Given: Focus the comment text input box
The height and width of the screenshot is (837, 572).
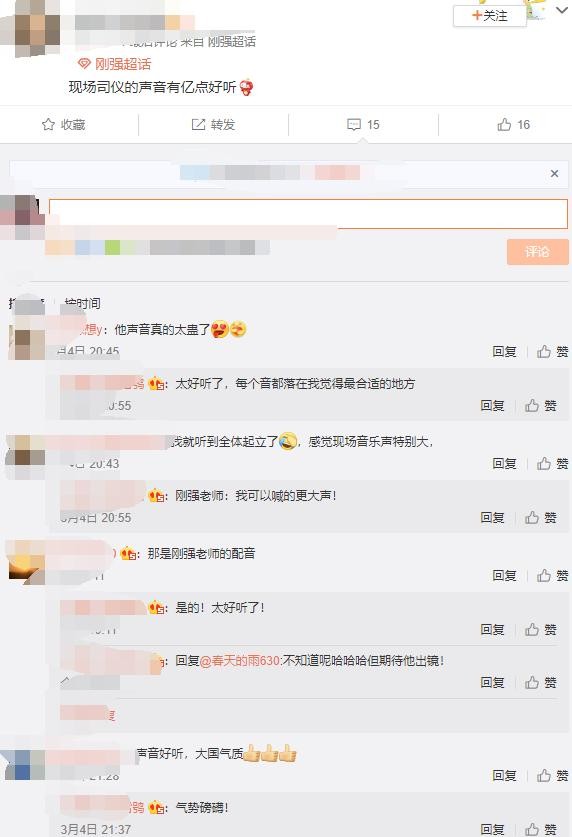Looking at the screenshot, I should (308, 214).
